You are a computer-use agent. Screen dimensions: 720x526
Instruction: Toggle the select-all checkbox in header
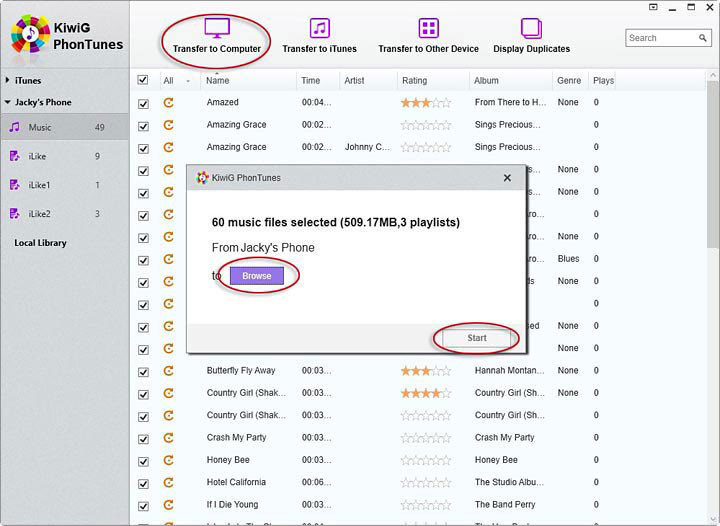pyautogui.click(x=143, y=80)
